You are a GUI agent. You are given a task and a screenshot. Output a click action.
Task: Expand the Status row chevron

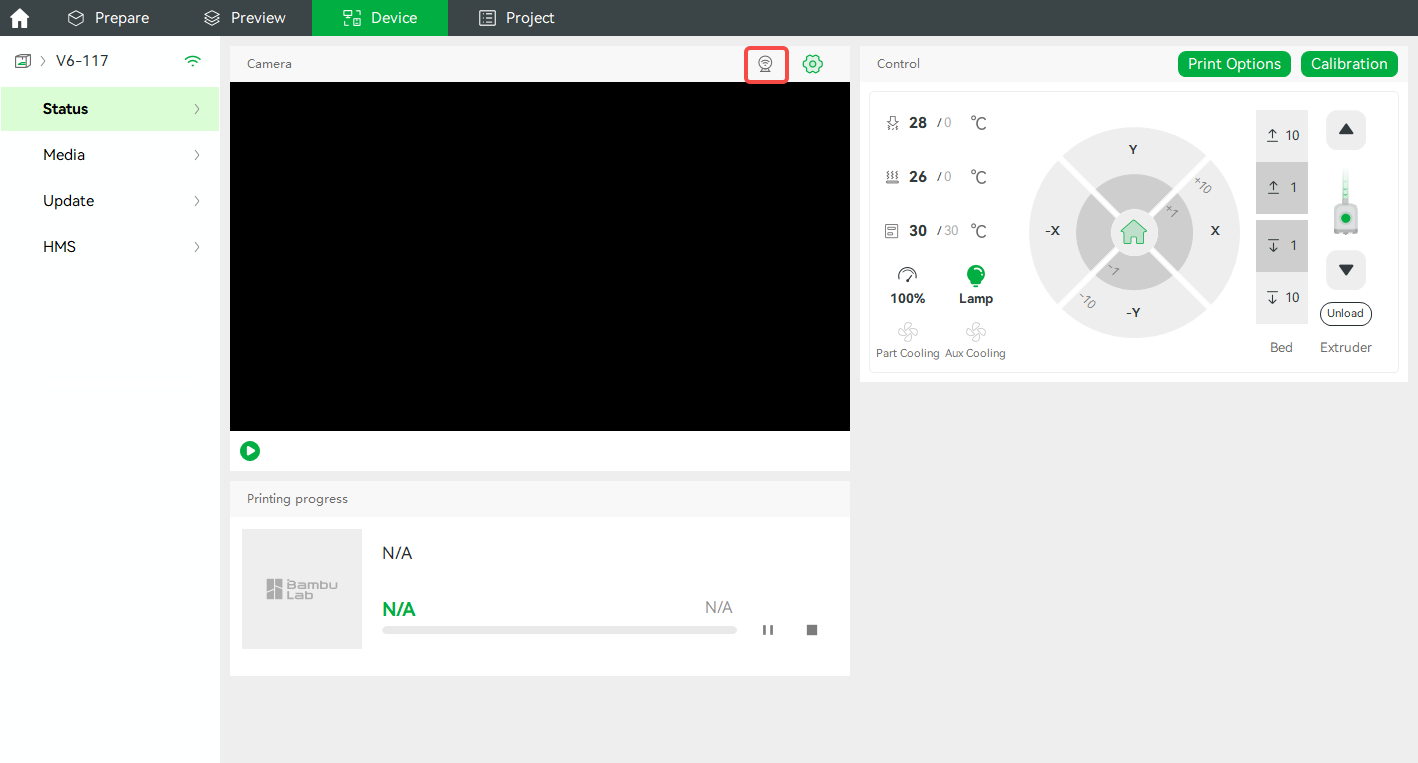[197, 109]
